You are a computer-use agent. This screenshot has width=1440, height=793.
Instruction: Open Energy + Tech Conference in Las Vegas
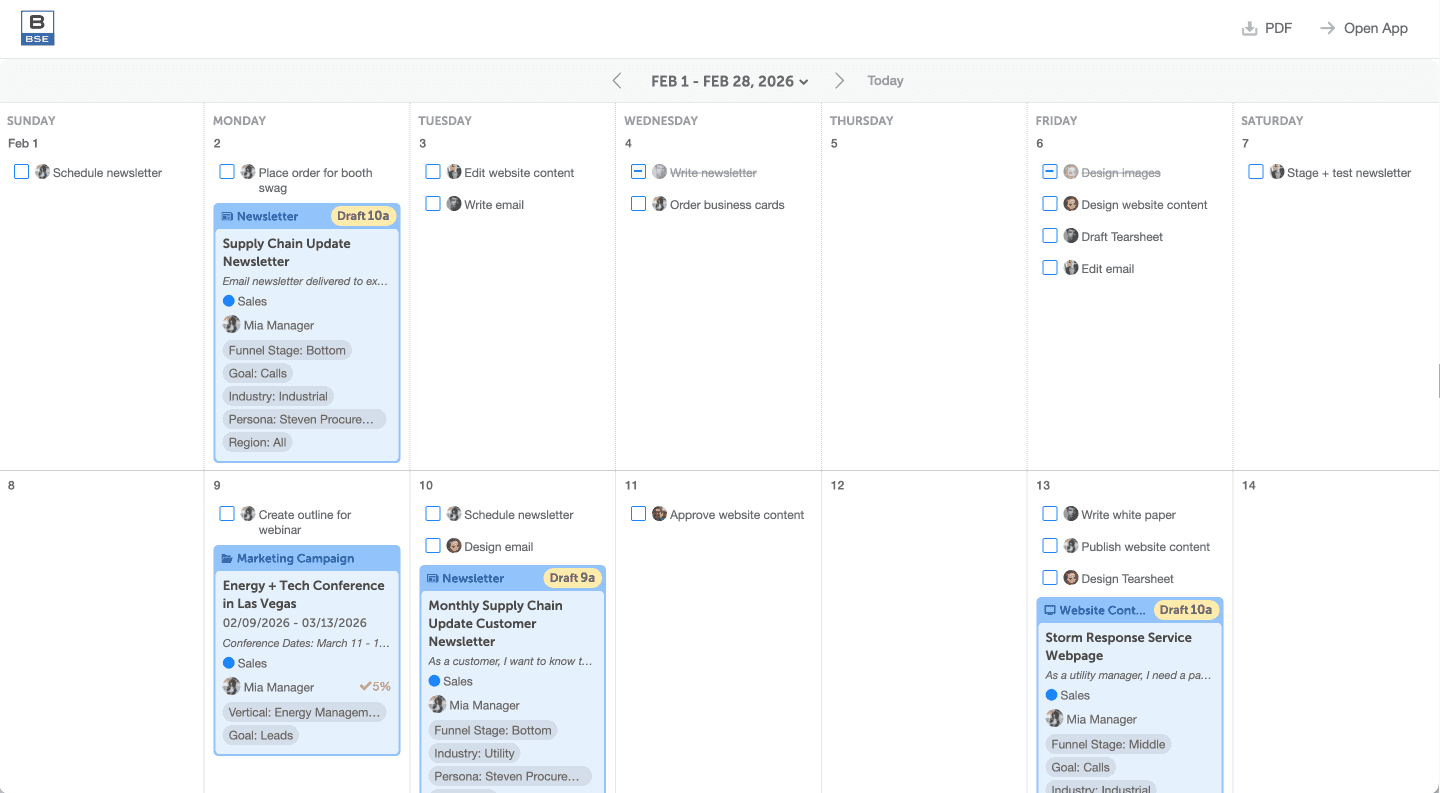pyautogui.click(x=303, y=594)
